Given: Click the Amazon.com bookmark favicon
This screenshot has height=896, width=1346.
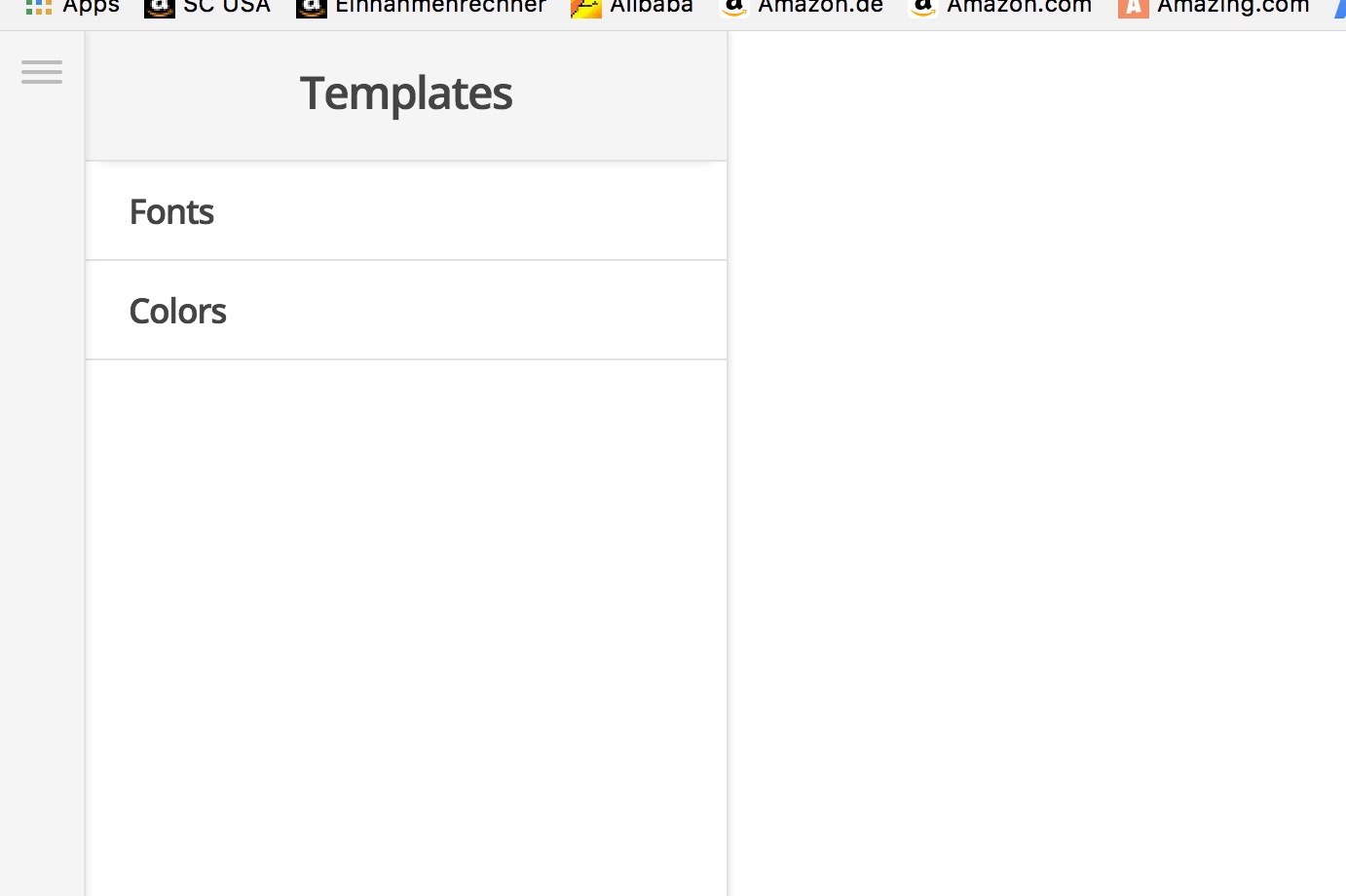Looking at the screenshot, I should 923,8.
